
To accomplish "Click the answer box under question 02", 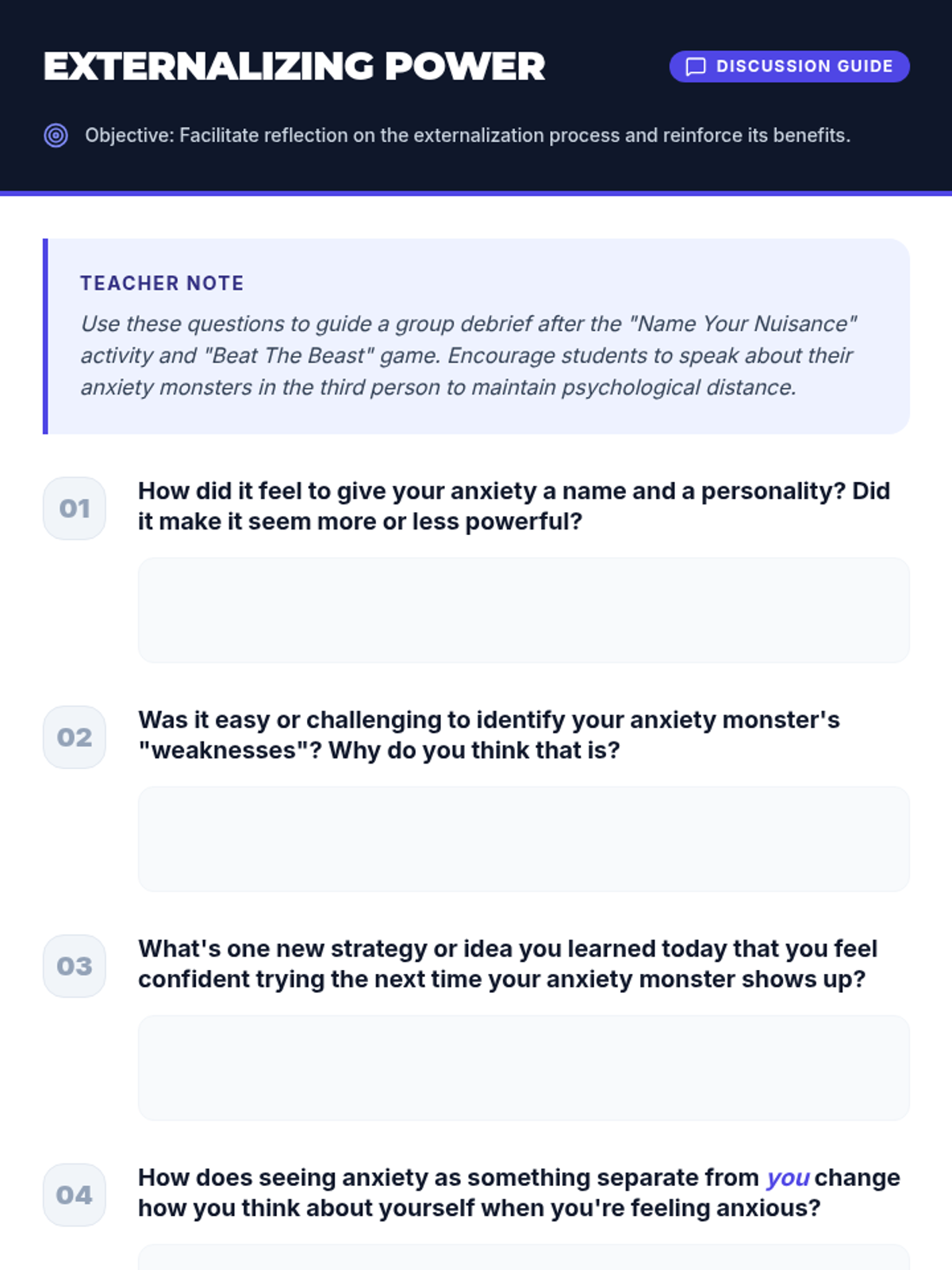I will [524, 838].
